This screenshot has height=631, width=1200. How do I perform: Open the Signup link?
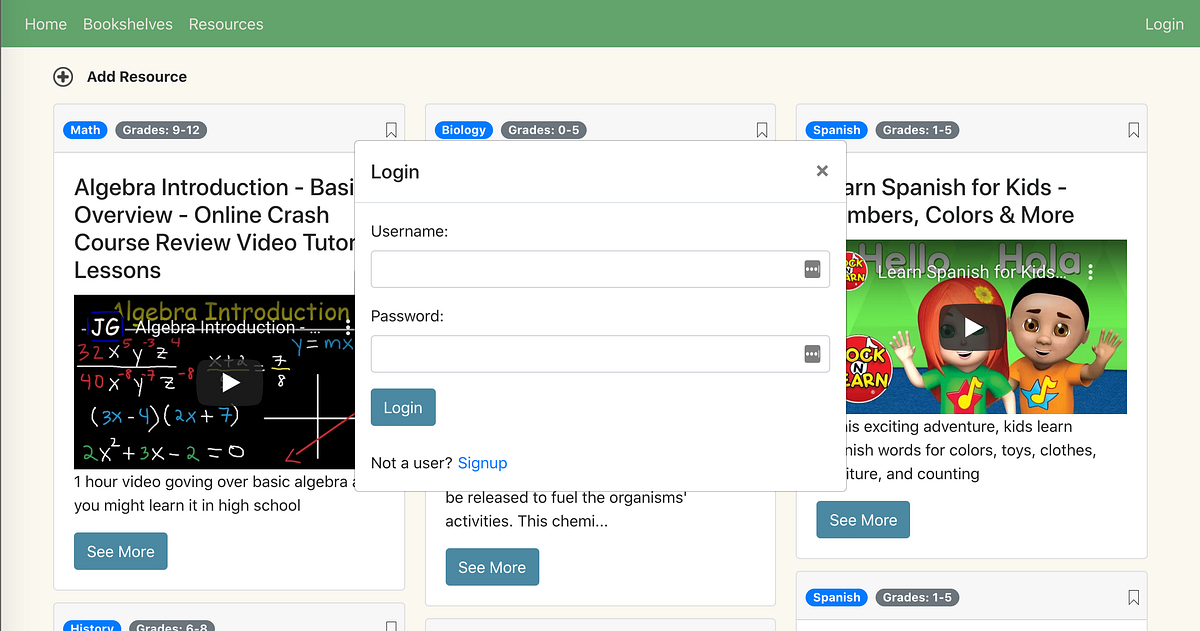(483, 463)
